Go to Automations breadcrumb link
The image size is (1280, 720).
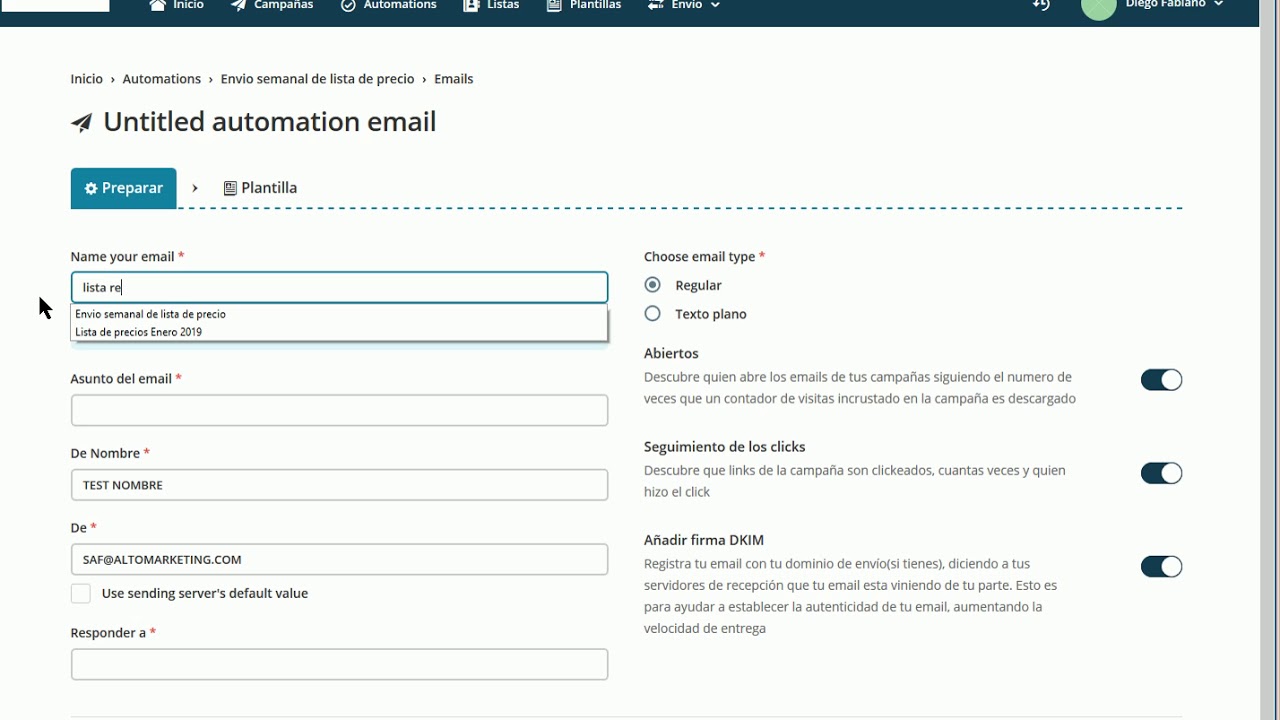pos(162,79)
